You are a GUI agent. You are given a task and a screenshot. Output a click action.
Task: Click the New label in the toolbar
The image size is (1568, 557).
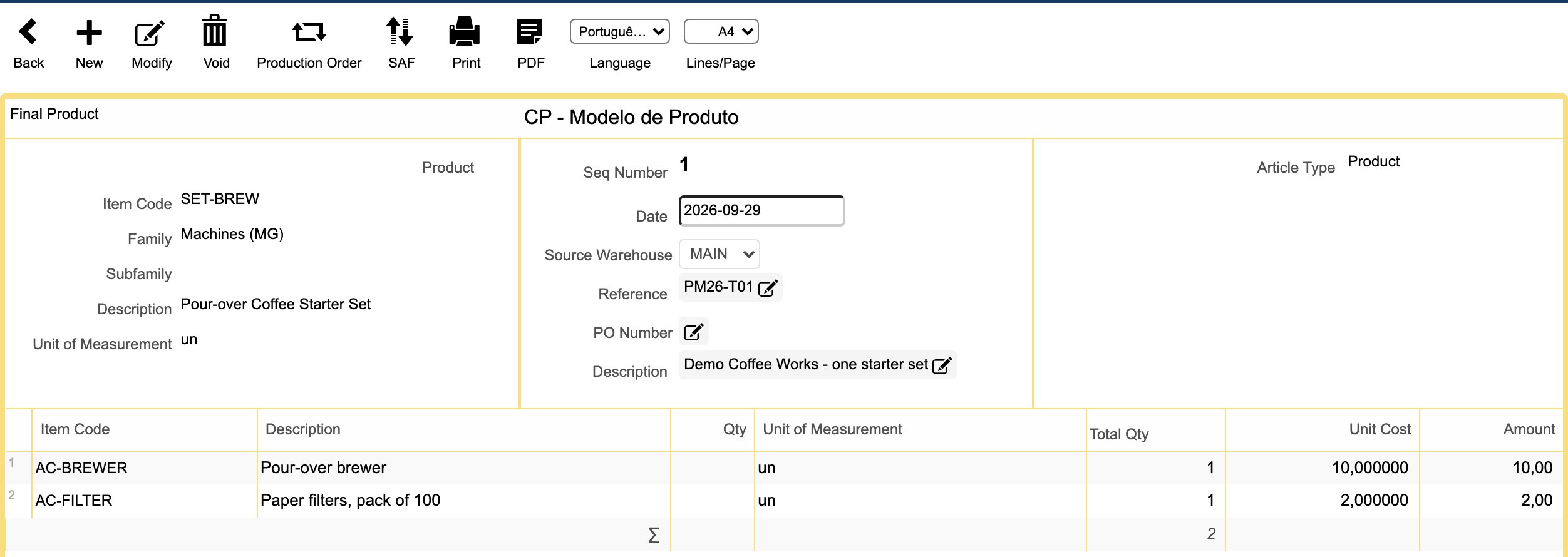point(89,63)
